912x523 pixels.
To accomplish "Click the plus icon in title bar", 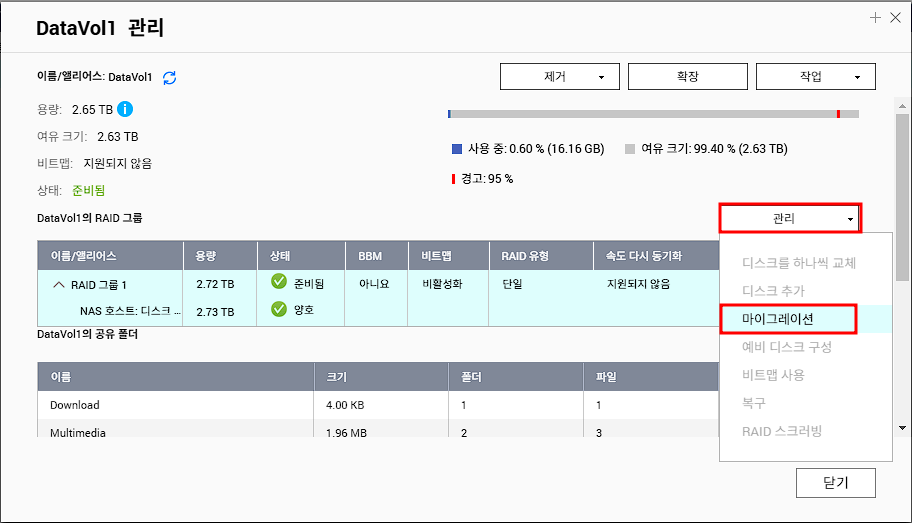I will click(875, 18).
